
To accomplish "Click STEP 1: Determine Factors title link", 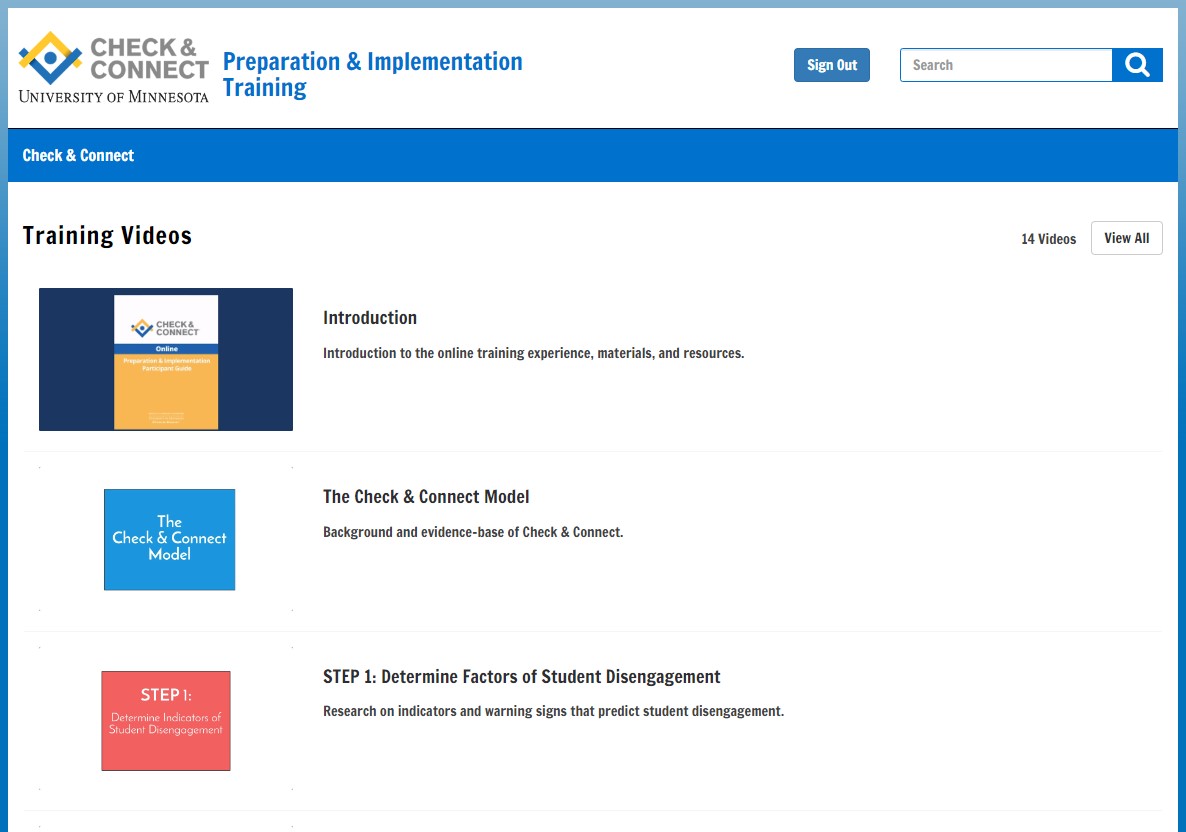I will coord(521,677).
